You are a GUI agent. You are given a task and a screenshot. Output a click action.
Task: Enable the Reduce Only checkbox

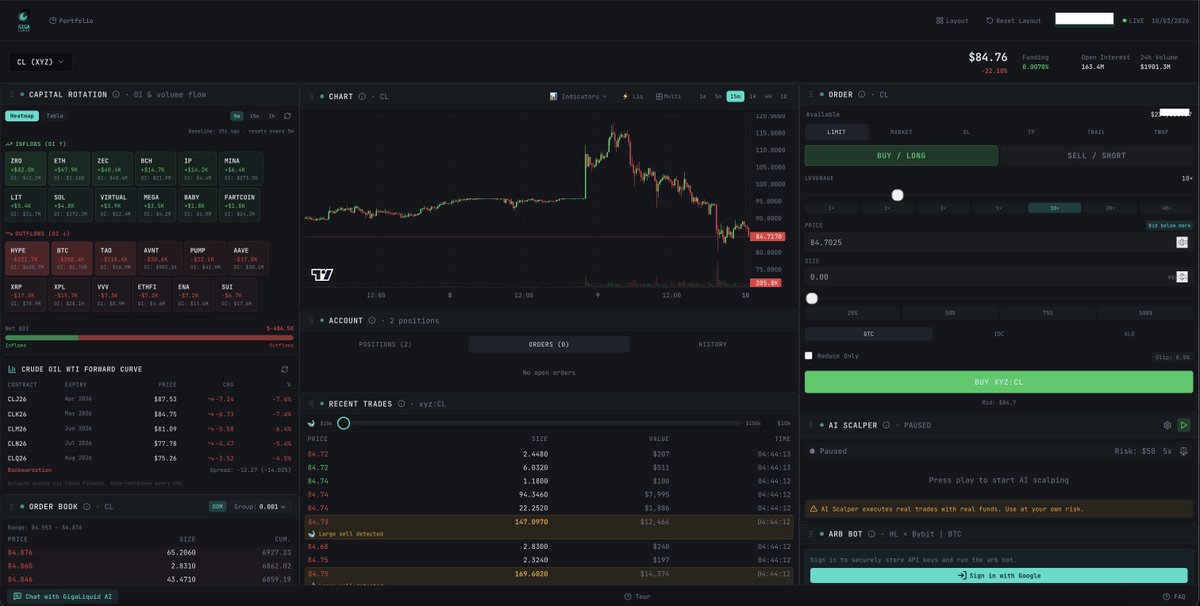click(x=809, y=355)
